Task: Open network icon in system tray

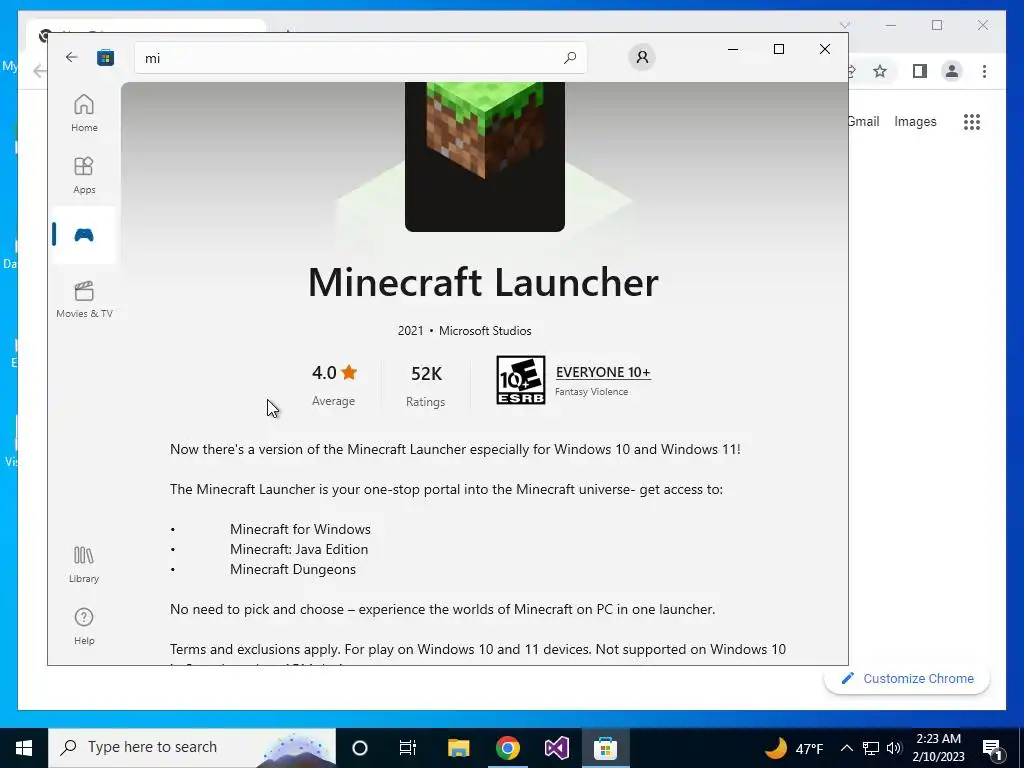Action: pyautogui.click(x=871, y=748)
